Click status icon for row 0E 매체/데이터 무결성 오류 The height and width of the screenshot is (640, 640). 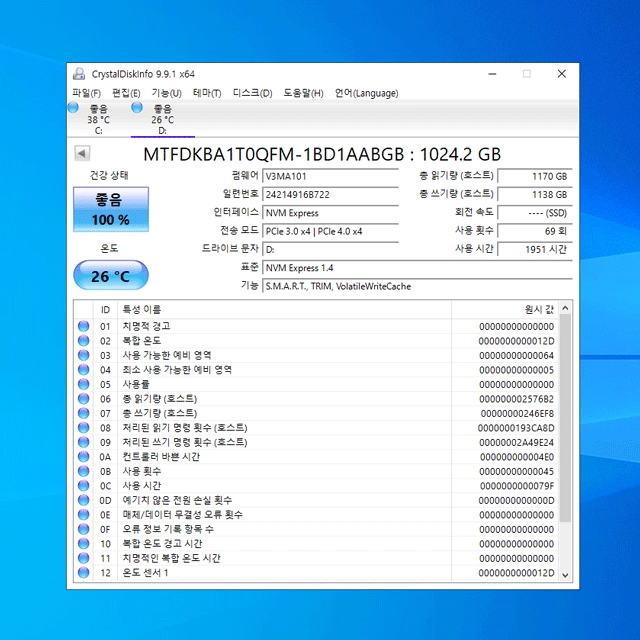tap(84, 515)
